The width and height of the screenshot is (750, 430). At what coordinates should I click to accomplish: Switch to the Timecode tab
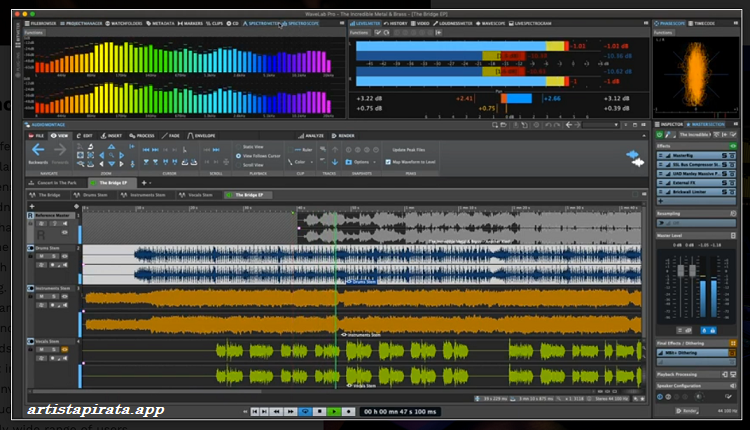[x=702, y=23]
